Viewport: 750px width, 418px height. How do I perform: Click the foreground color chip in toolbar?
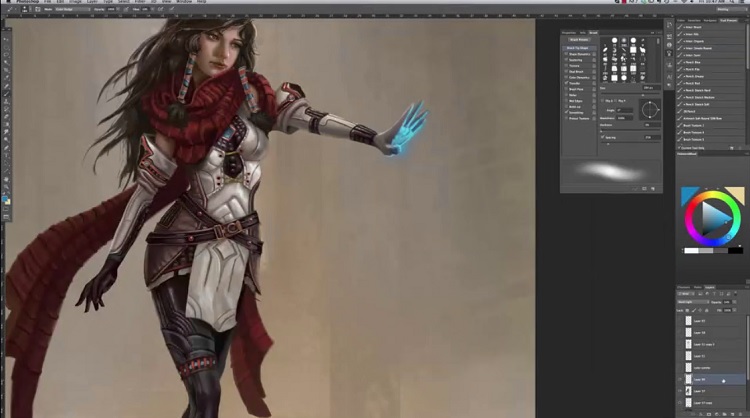pyautogui.click(x=5, y=199)
